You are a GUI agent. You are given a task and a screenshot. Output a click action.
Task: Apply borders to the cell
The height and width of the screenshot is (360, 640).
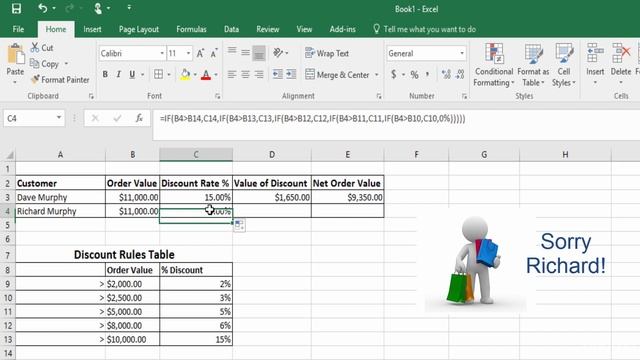(158, 74)
